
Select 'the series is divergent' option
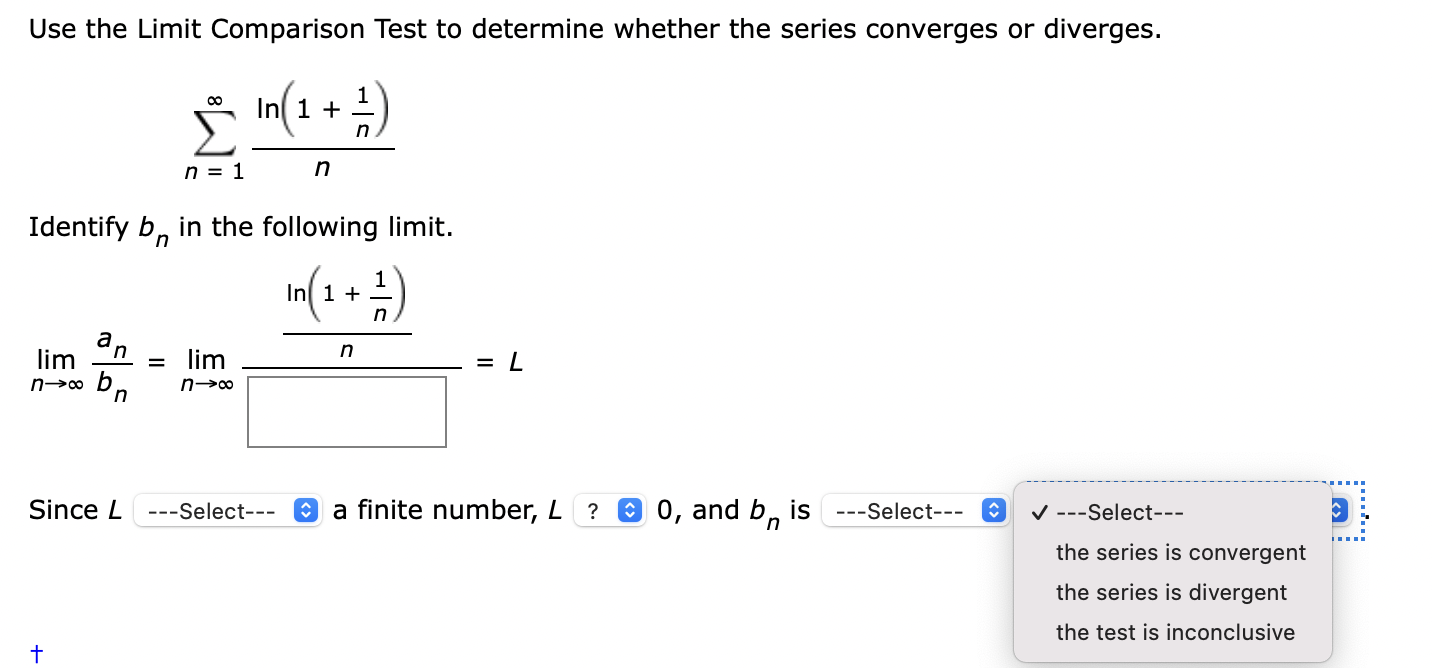point(1170,592)
